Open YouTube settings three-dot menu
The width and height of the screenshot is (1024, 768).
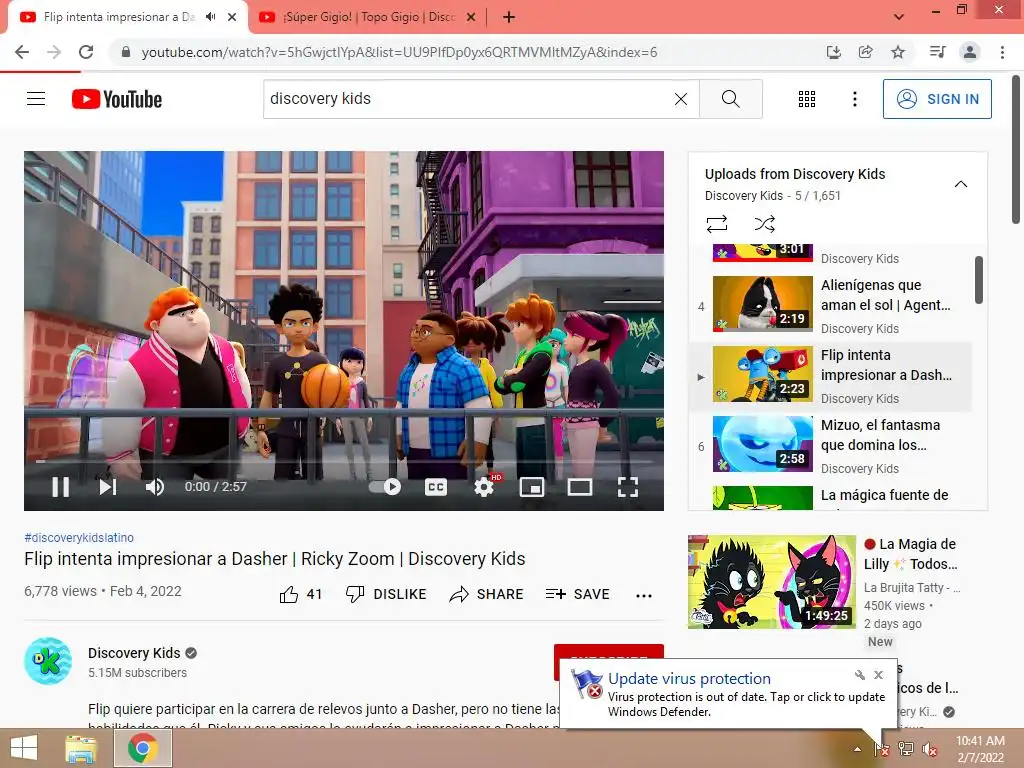[x=854, y=99]
